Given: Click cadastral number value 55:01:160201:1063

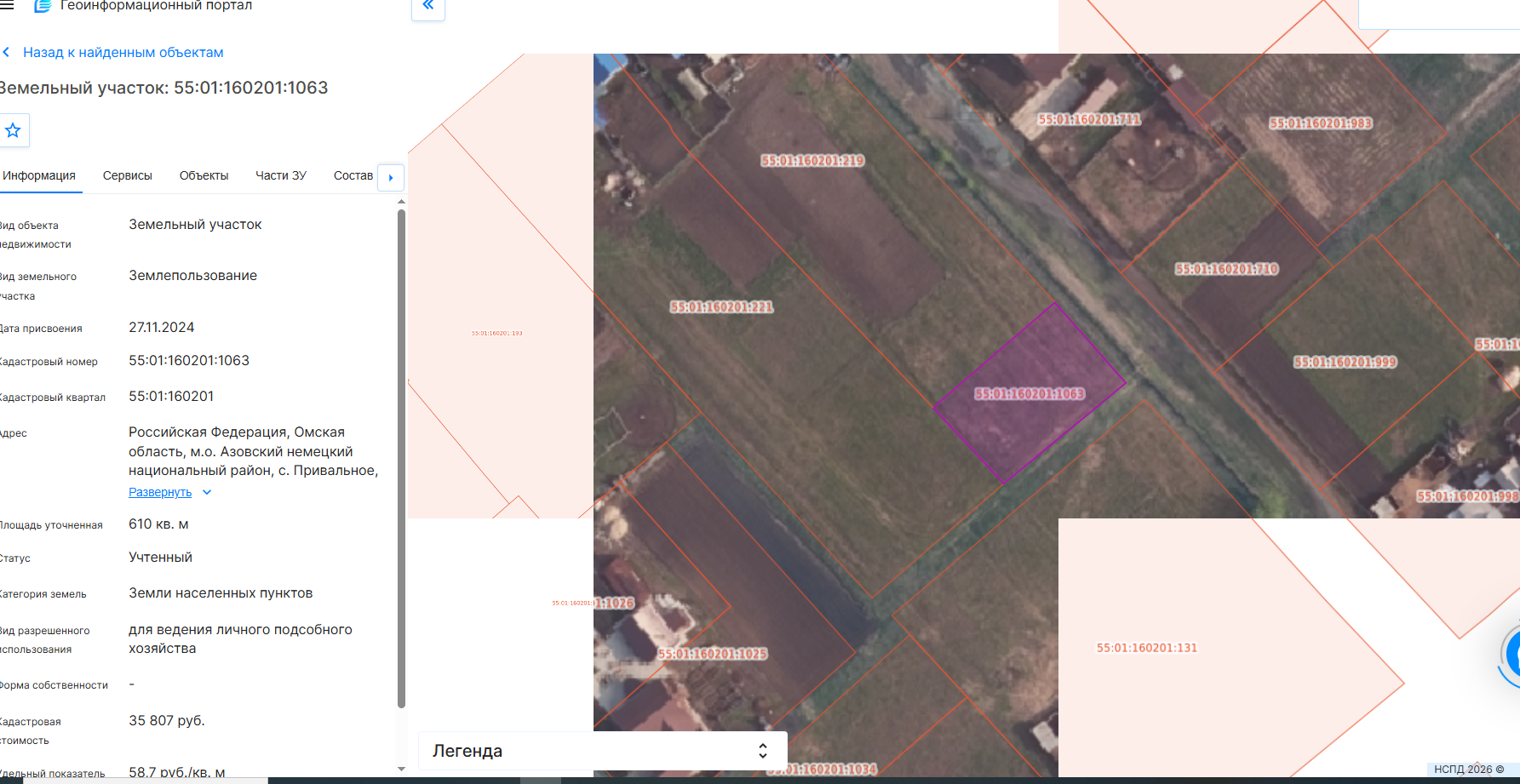Looking at the screenshot, I should click(x=189, y=361).
